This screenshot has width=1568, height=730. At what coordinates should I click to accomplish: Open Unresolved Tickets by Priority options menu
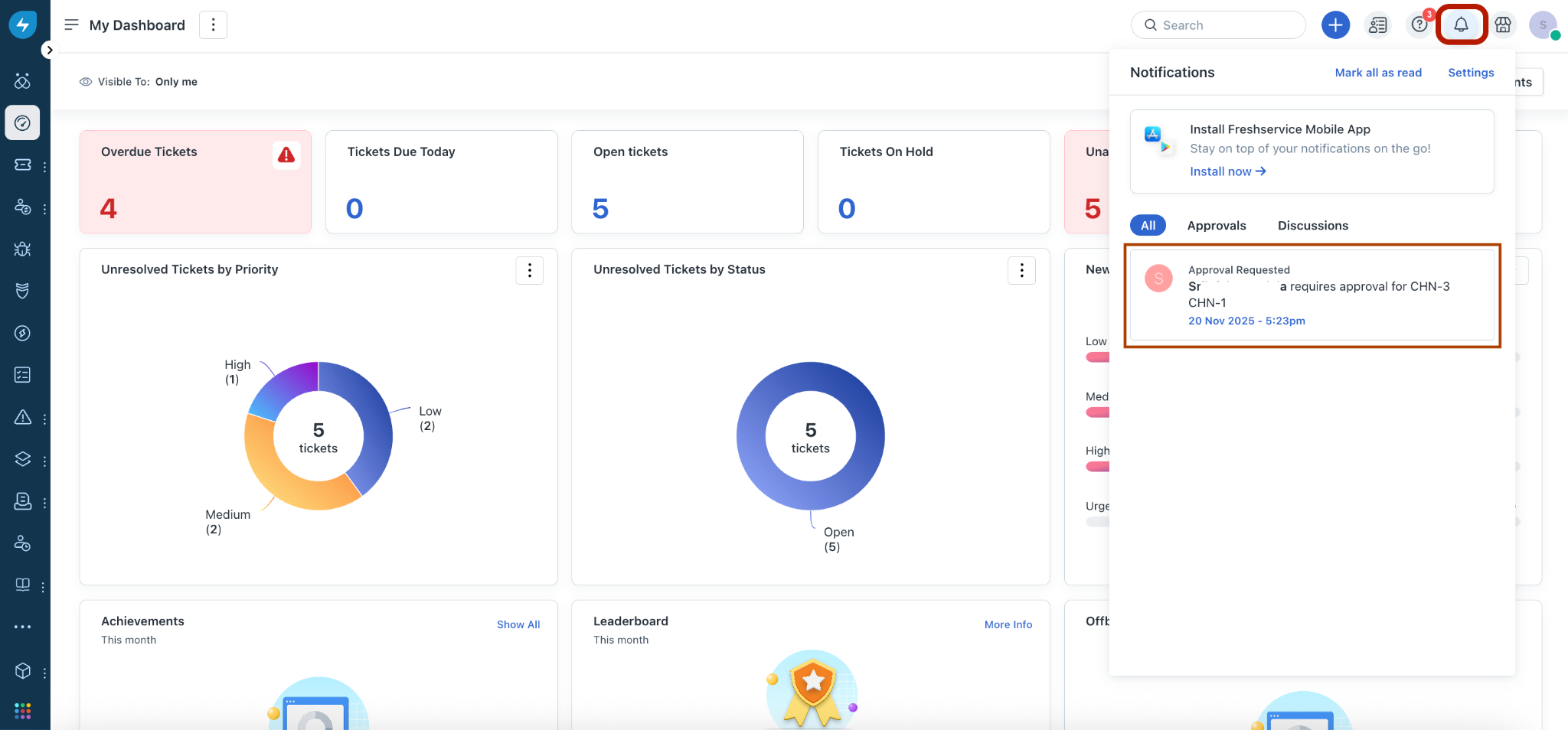529,270
